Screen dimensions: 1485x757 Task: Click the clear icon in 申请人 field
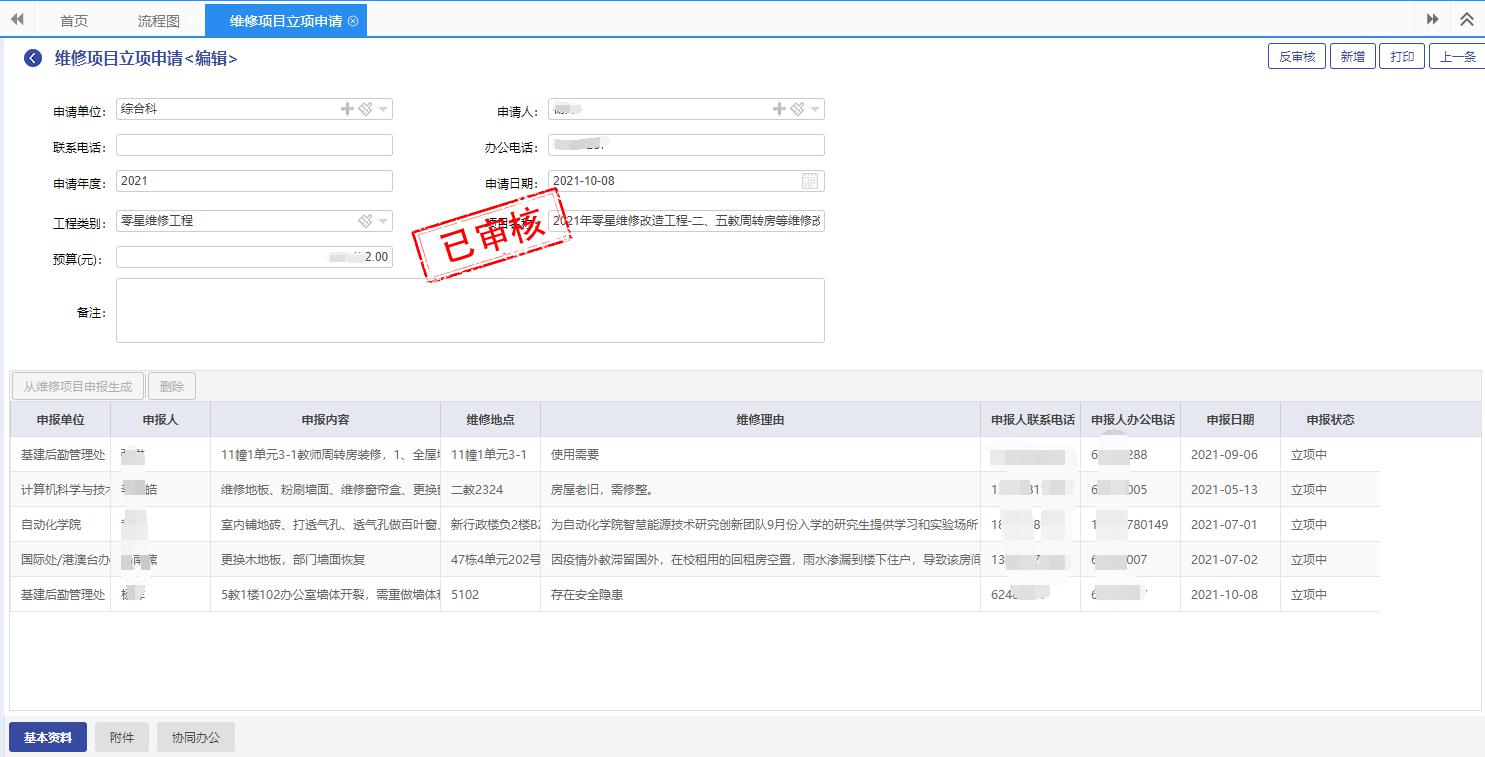pos(797,109)
